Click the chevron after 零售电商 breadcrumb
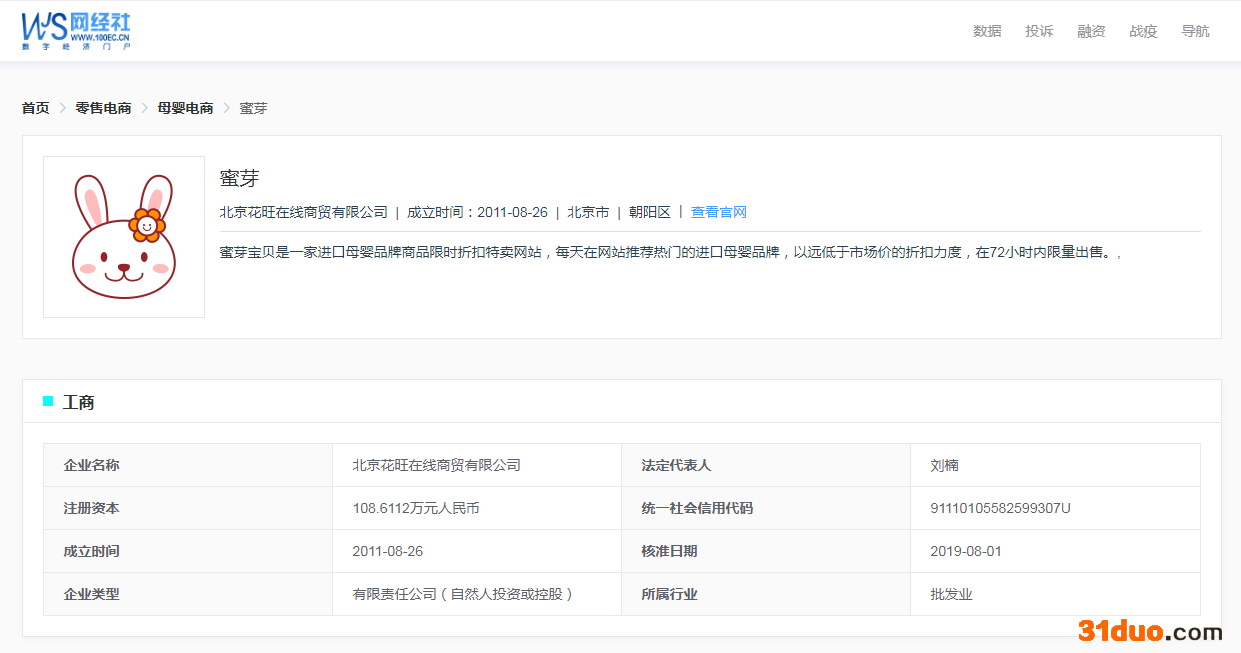Screen dimensions: 1241x653 pos(144,108)
